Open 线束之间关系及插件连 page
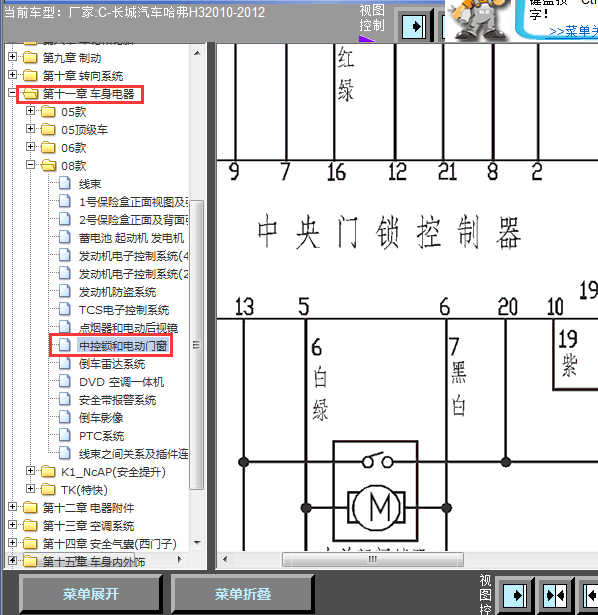598x615 pixels. click(x=133, y=454)
